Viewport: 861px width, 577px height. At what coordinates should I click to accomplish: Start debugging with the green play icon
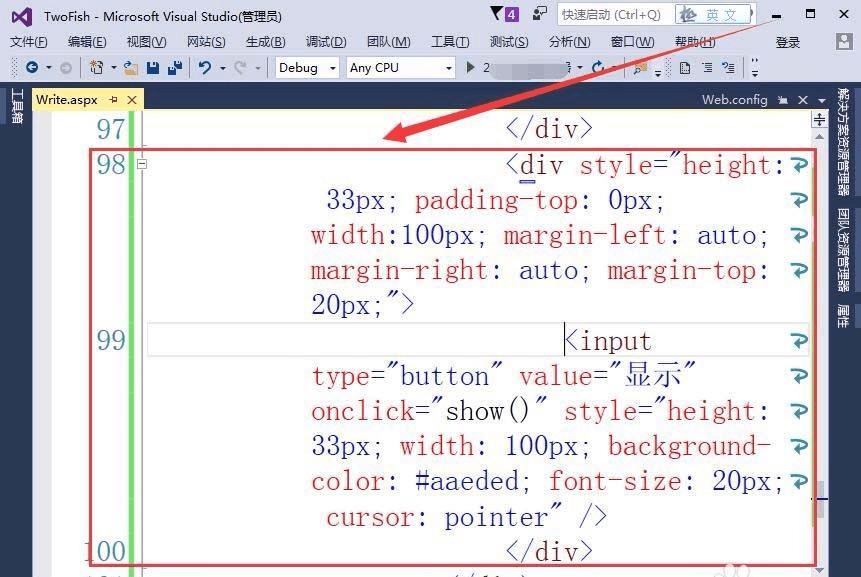[470, 68]
